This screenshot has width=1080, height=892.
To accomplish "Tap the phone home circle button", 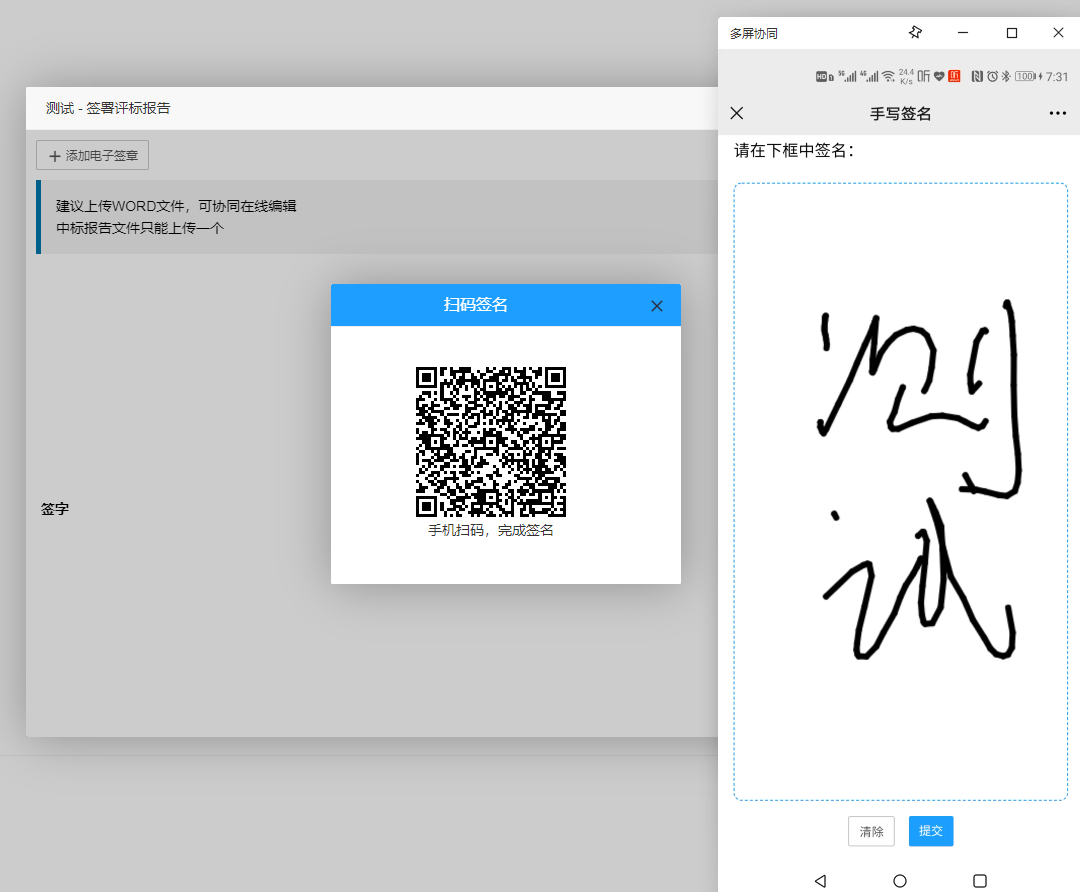I will [x=900, y=881].
